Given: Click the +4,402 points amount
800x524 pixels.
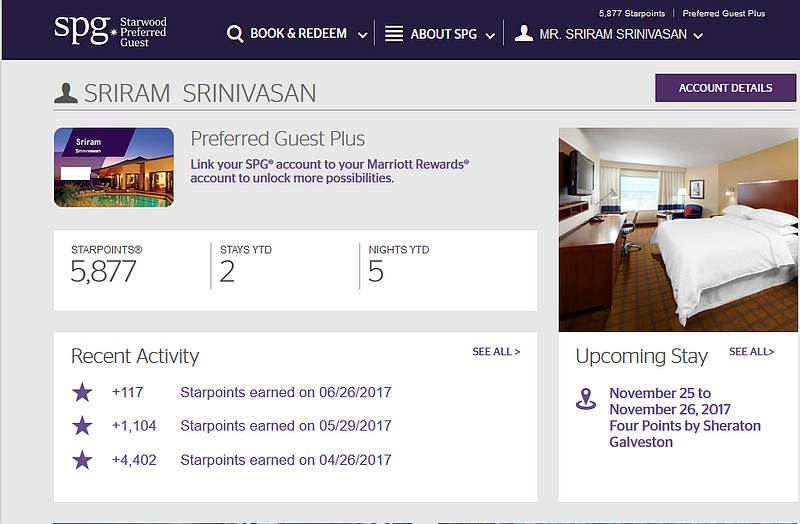Looking at the screenshot, I should point(134,460).
